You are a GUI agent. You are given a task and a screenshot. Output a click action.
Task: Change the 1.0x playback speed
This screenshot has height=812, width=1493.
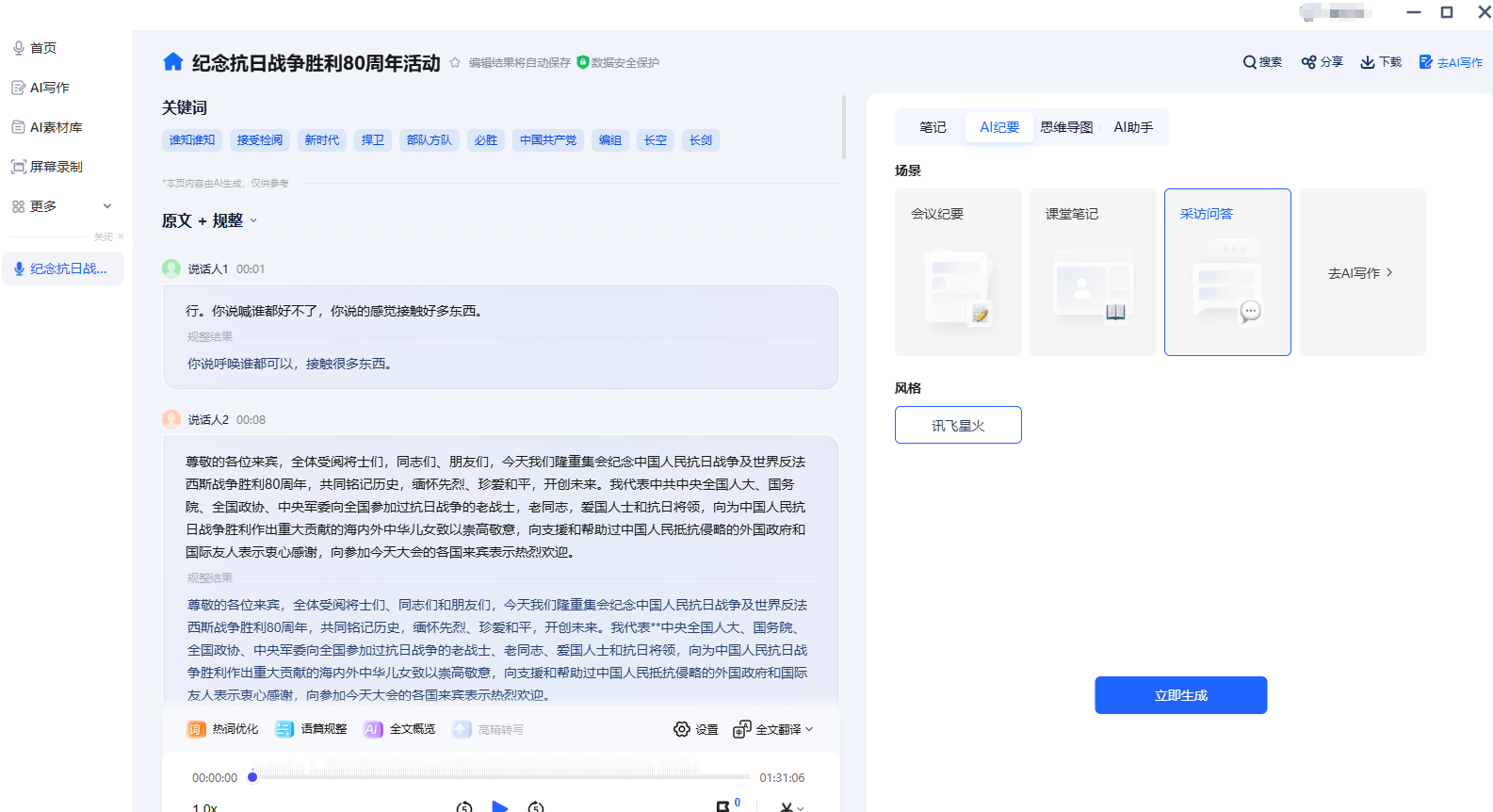204,808
